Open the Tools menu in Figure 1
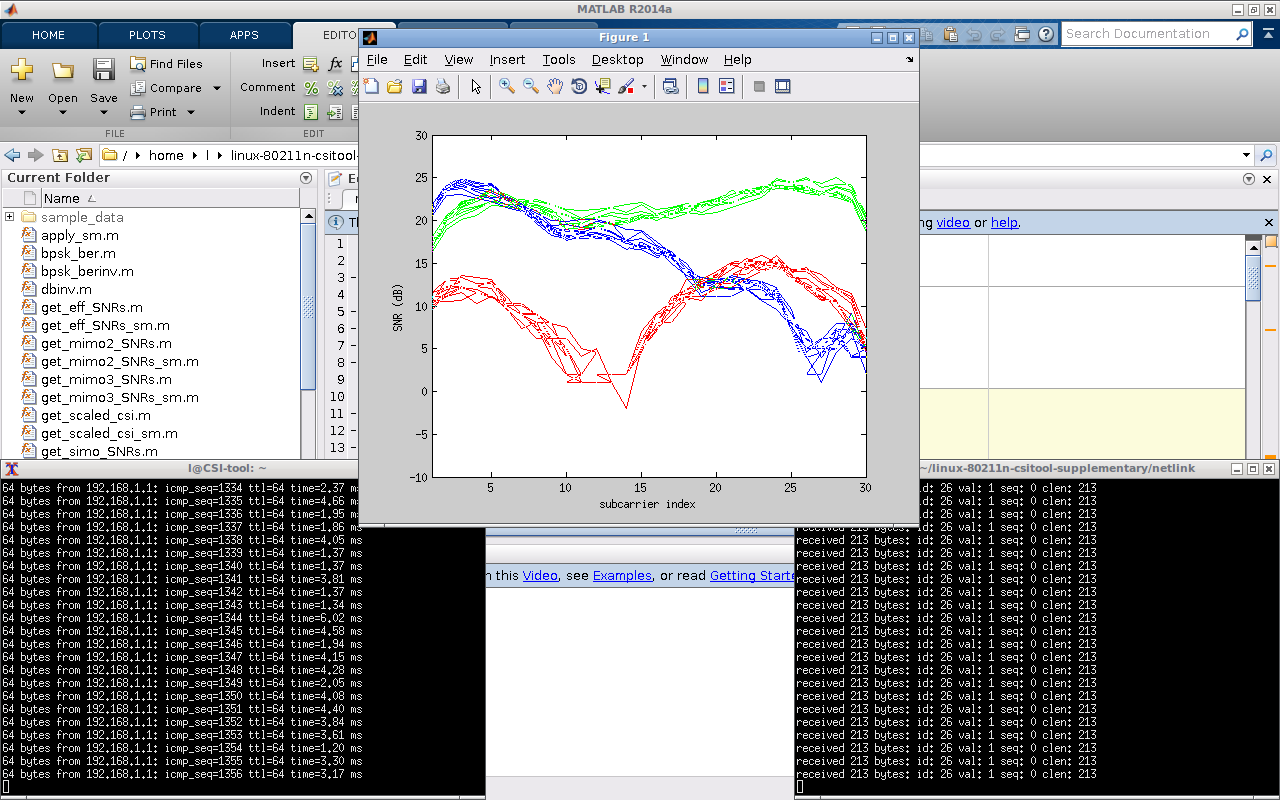1280x800 pixels. click(x=559, y=60)
